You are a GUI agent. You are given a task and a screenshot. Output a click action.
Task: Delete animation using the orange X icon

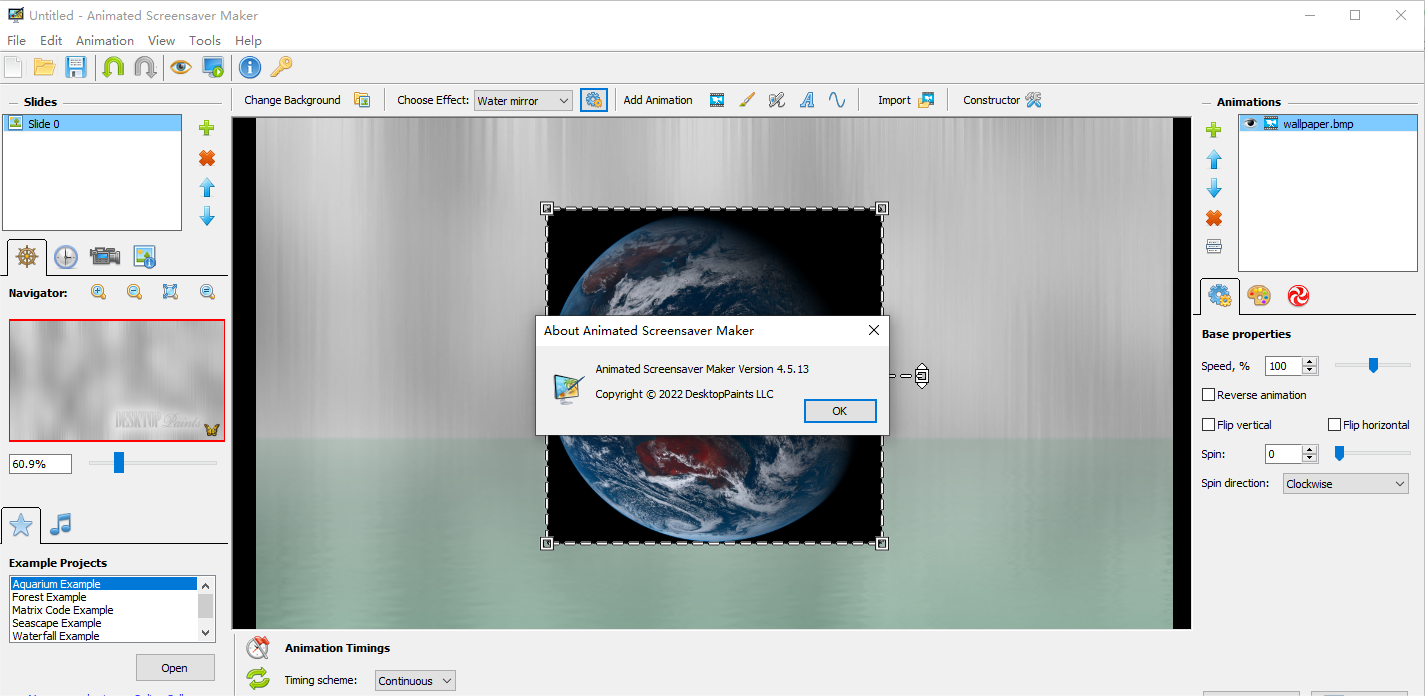click(1214, 218)
